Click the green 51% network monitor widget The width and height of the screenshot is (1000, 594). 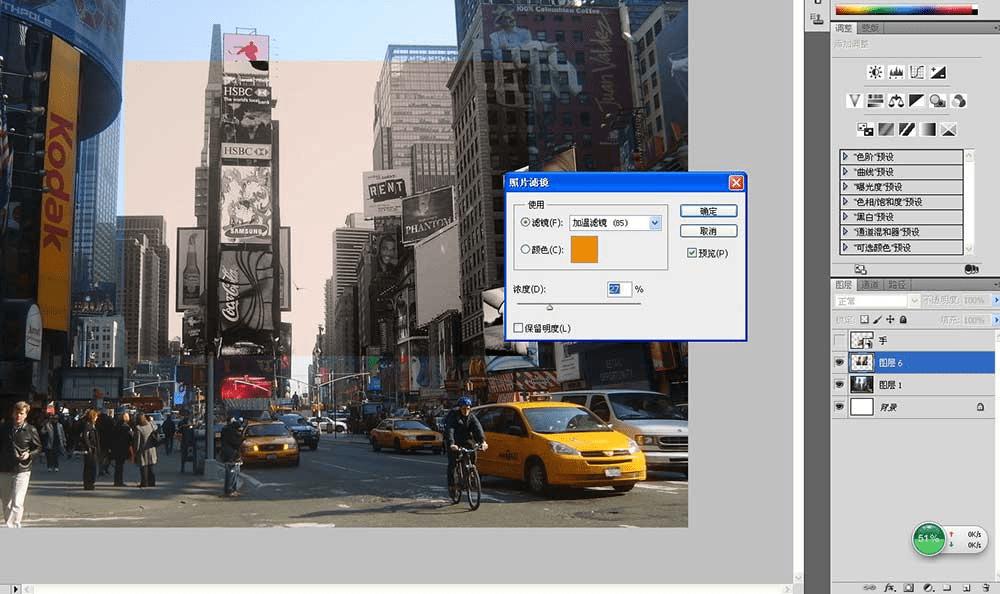[x=929, y=539]
